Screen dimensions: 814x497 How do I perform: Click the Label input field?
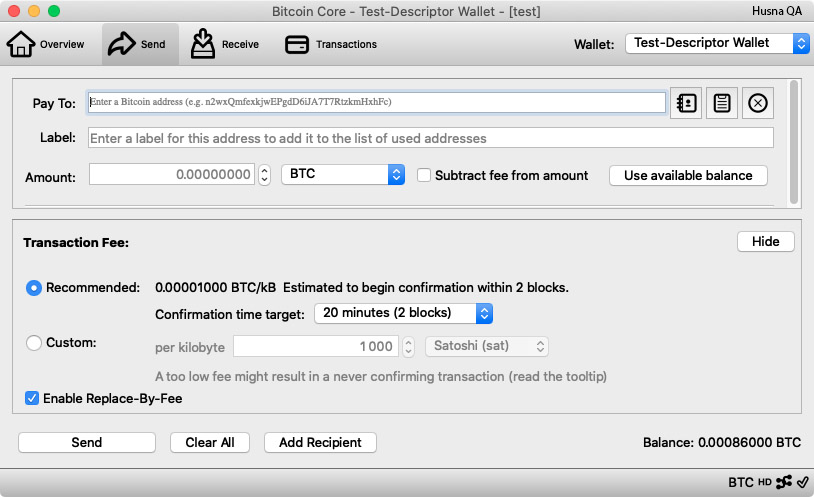coord(430,138)
